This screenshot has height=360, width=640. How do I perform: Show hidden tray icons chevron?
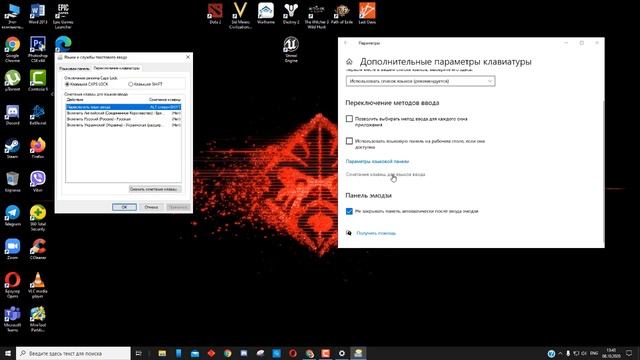(x=560, y=353)
